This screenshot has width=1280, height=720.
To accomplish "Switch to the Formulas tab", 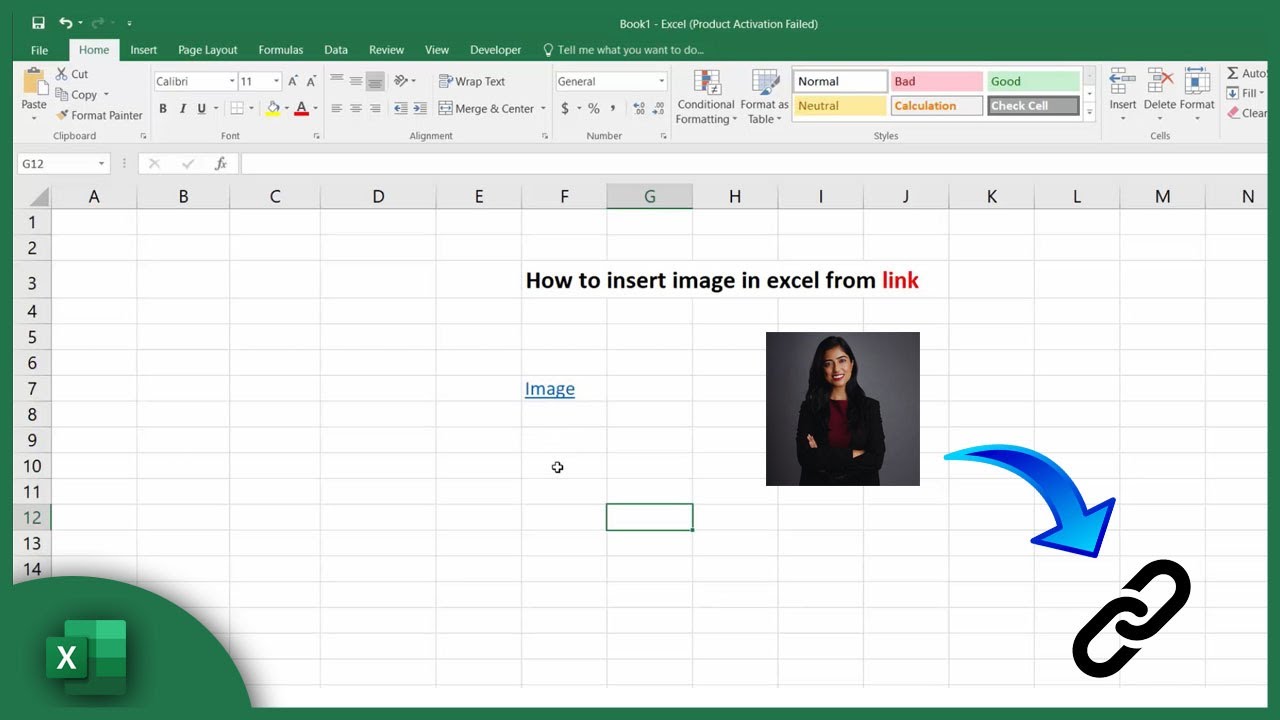I will [x=281, y=50].
